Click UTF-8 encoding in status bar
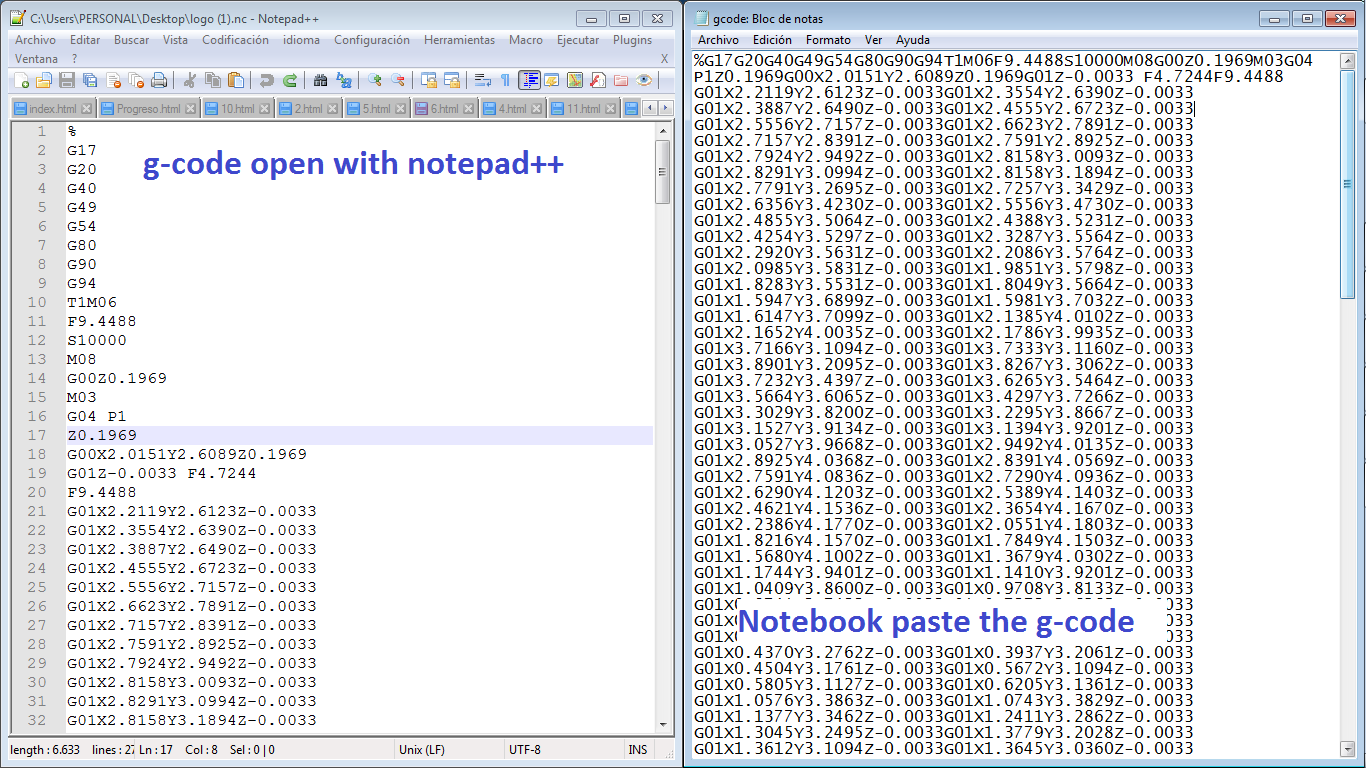 tap(524, 750)
